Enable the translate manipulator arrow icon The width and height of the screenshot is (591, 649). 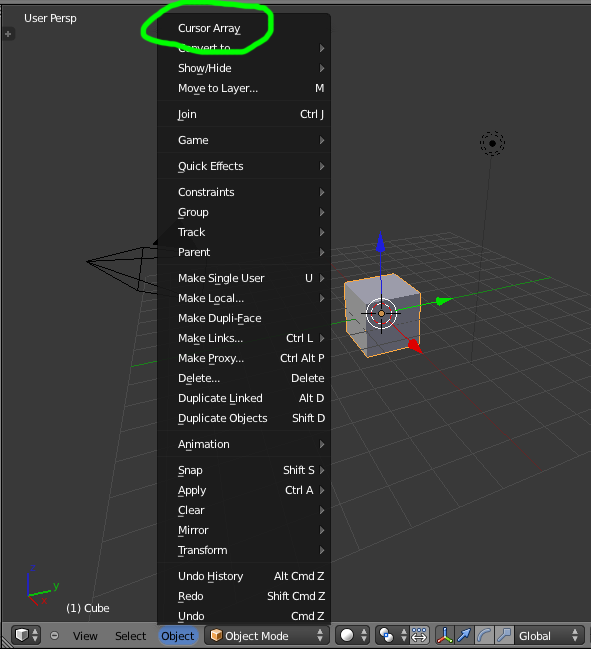point(464,635)
